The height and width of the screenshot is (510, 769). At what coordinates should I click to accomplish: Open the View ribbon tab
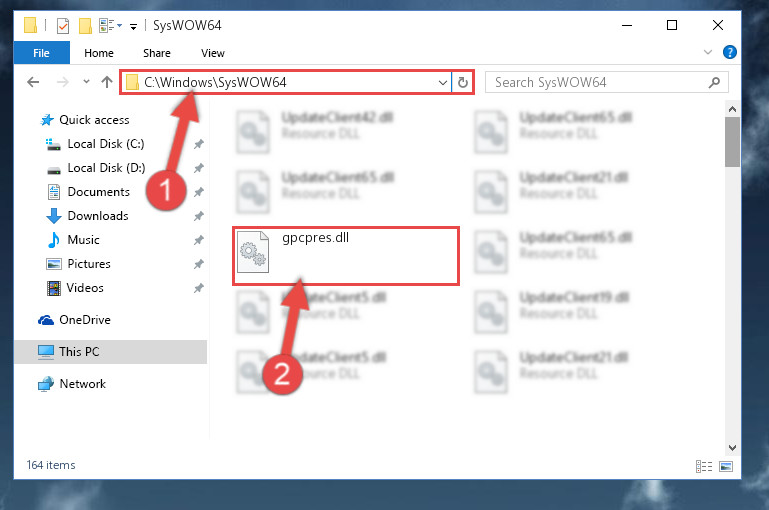pyautogui.click(x=212, y=53)
